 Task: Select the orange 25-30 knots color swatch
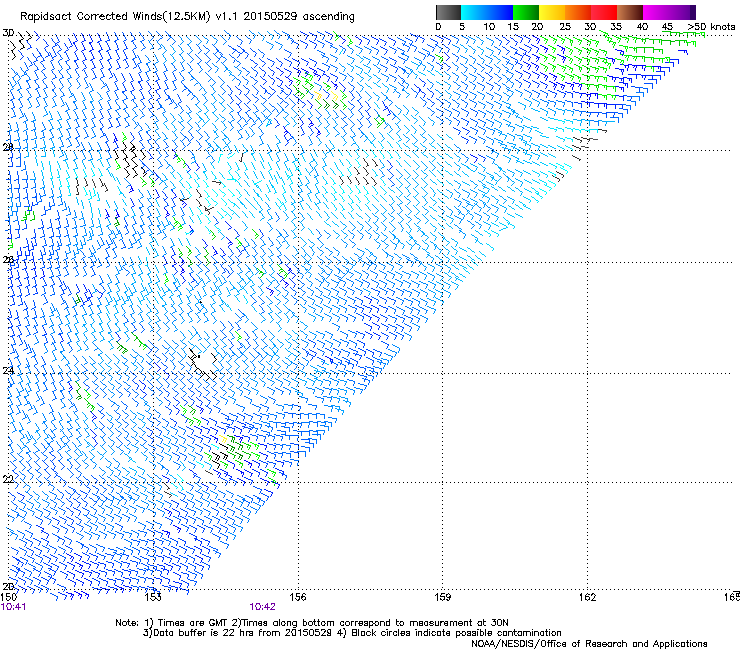tap(578, 12)
